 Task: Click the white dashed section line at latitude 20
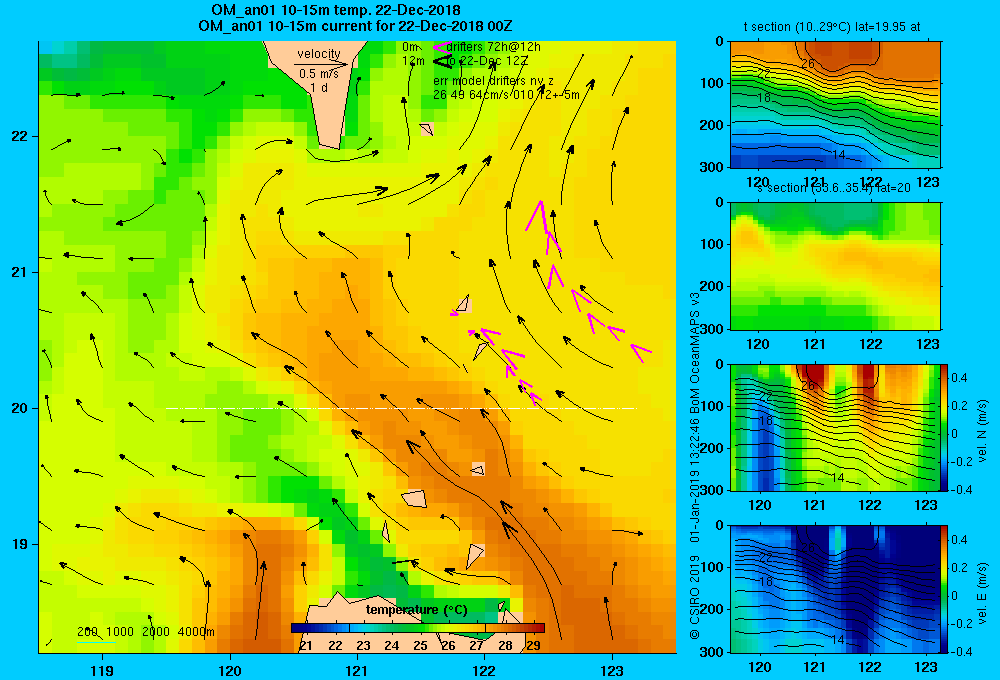[x=401, y=408]
